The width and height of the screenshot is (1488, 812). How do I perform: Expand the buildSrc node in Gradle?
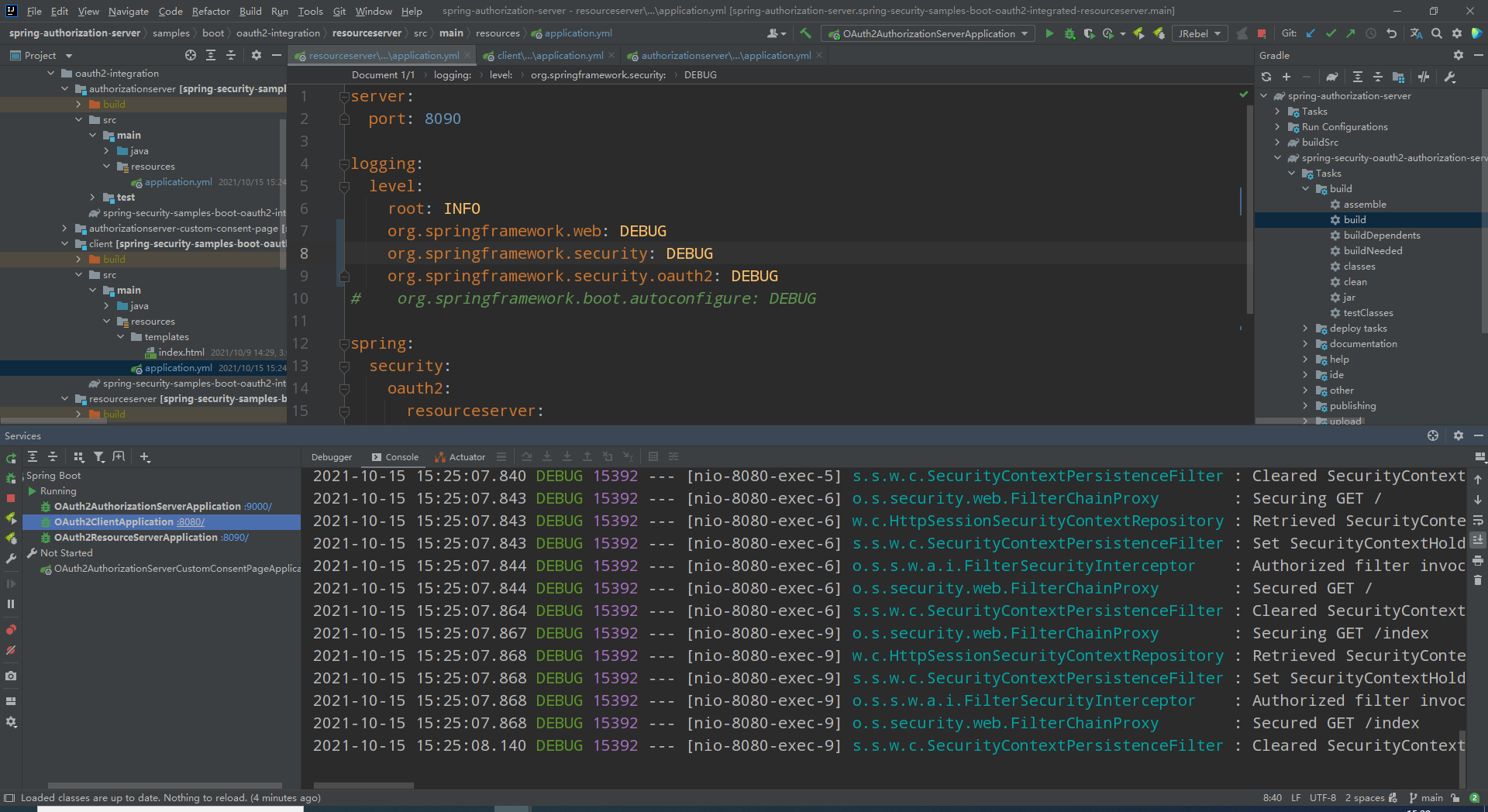(x=1277, y=143)
